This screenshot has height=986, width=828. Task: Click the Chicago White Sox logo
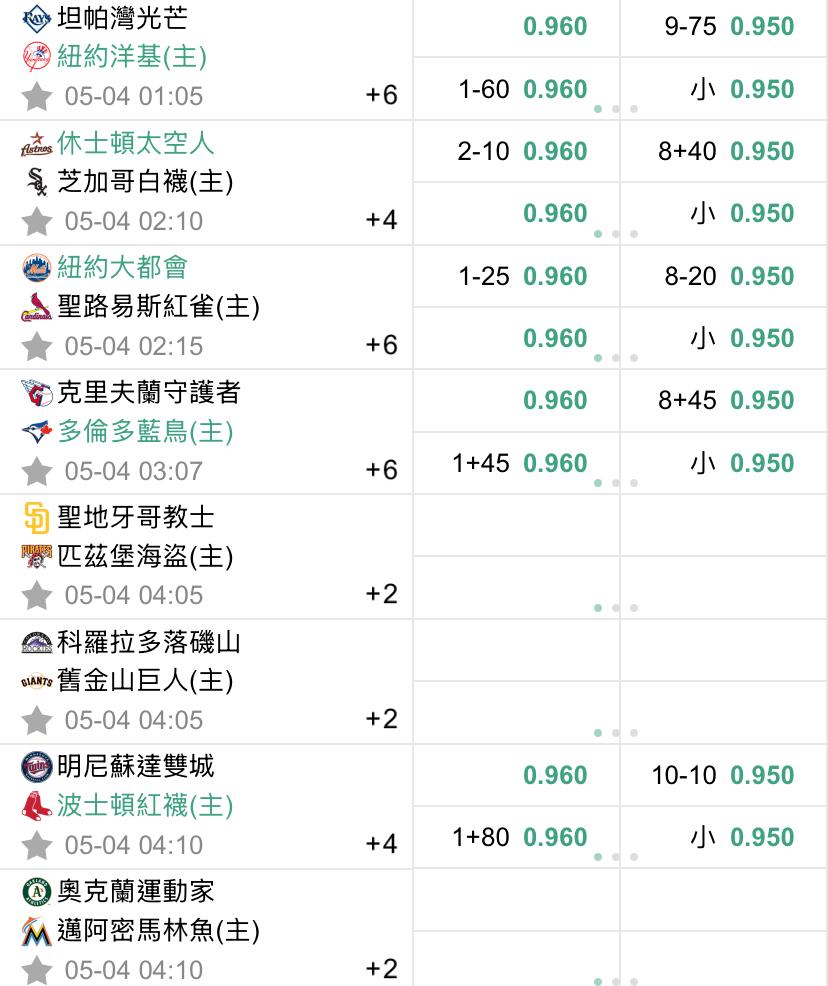36,182
